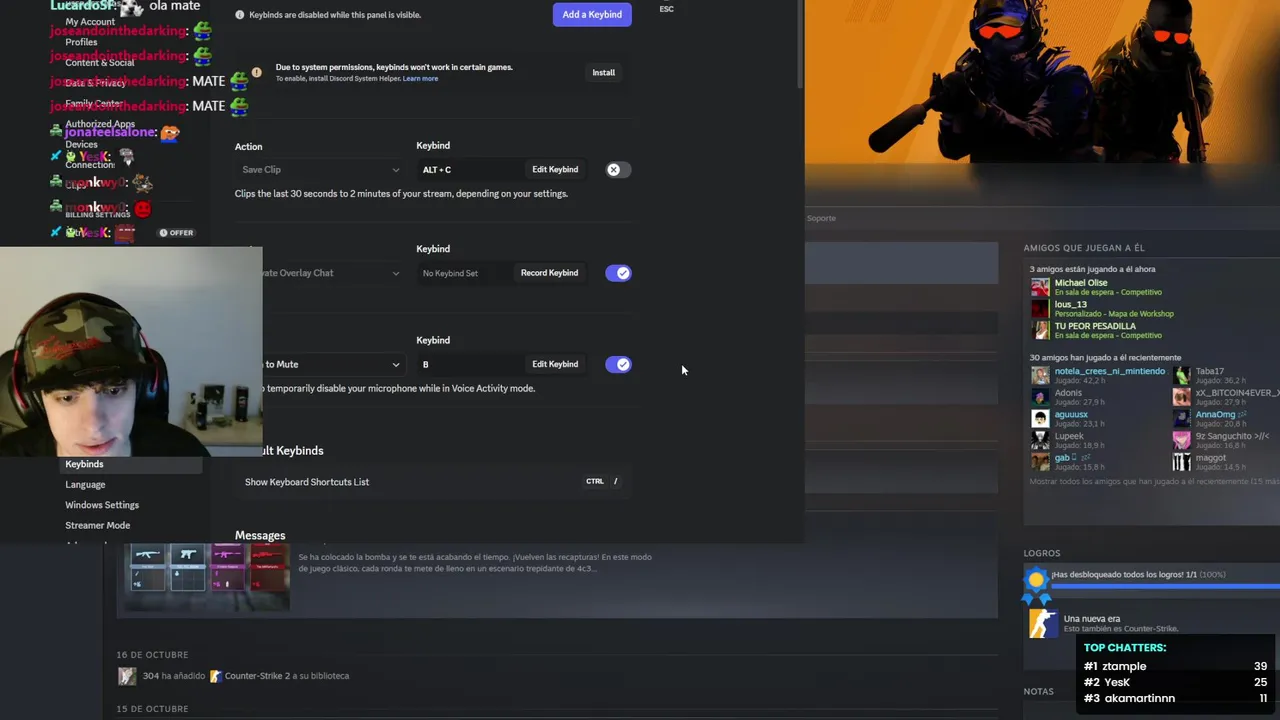1280x720 pixels.
Task: Click the yellow warning icon for system permissions
Action: click(256, 72)
